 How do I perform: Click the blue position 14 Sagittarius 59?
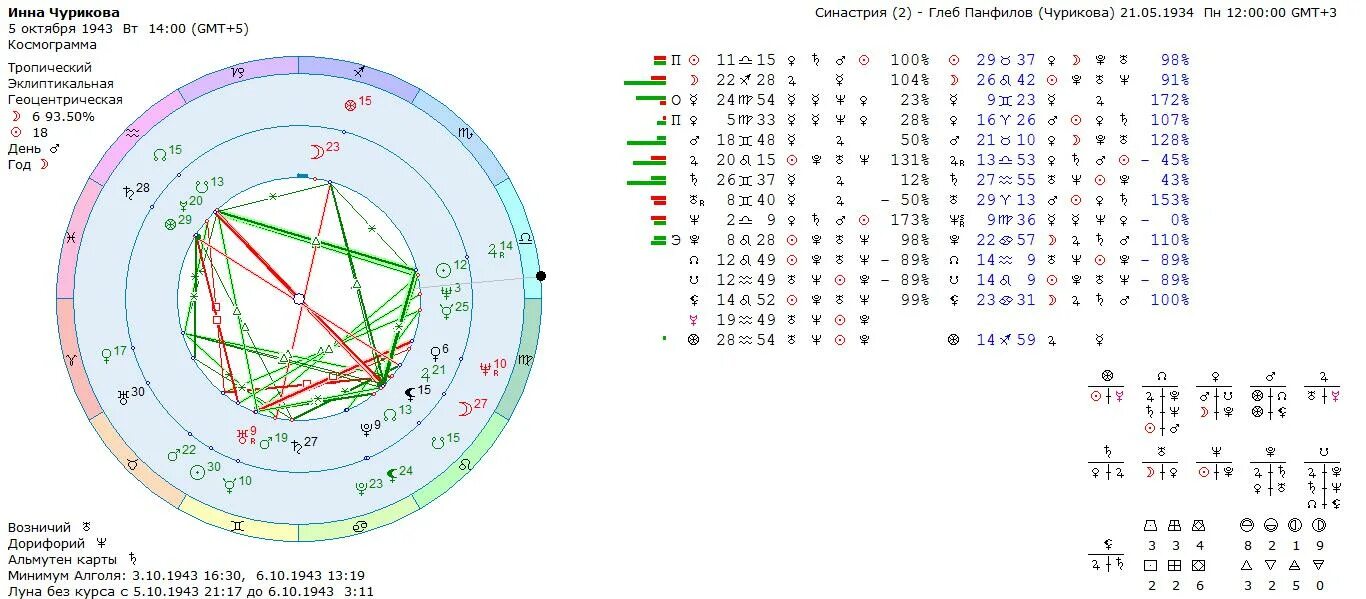pos(1006,340)
